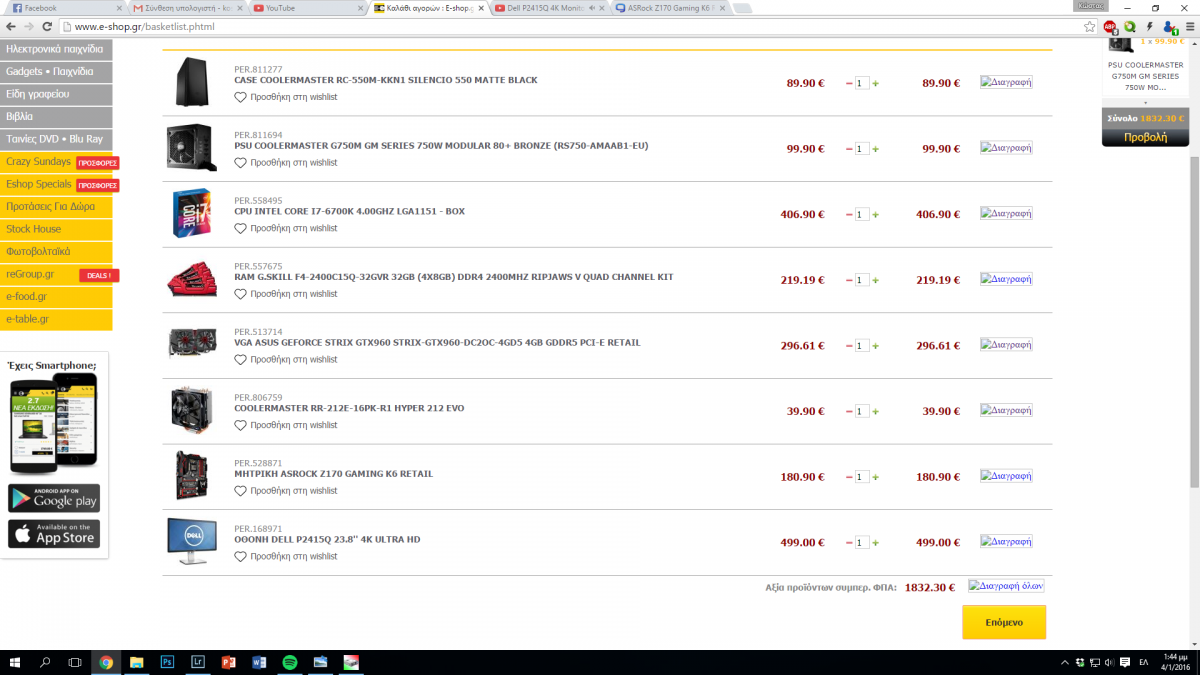Screen dimensions: 1200x675
Task: Open Ταινίες DVD • Blu Ray category
Action: click(x=56, y=139)
